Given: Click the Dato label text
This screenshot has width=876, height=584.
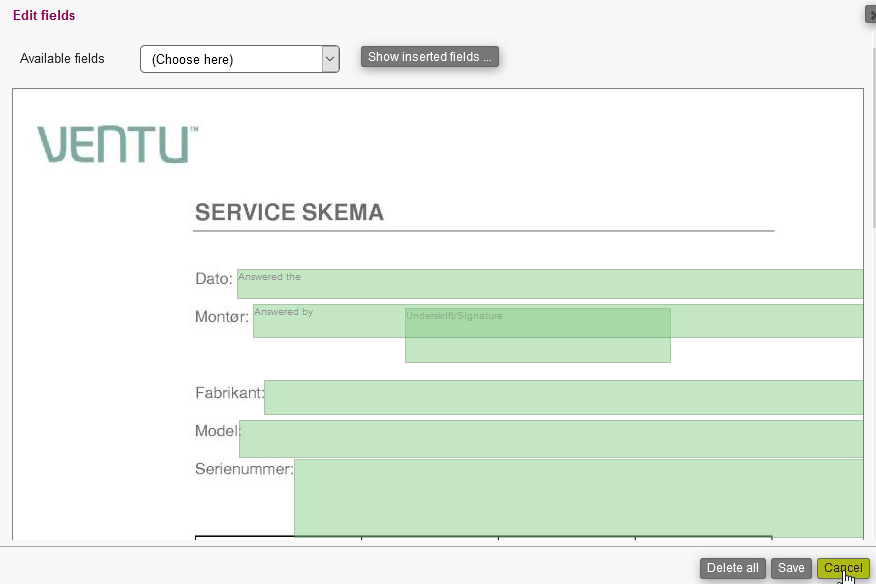Looking at the screenshot, I should coord(213,279).
